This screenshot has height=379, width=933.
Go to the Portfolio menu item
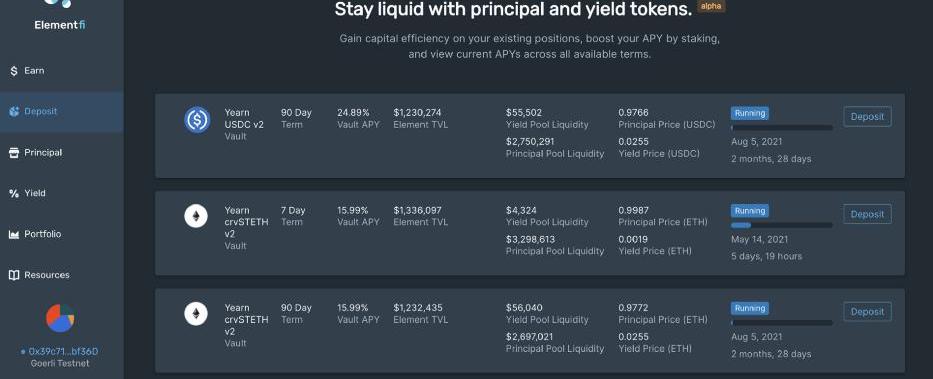click(x=35, y=234)
